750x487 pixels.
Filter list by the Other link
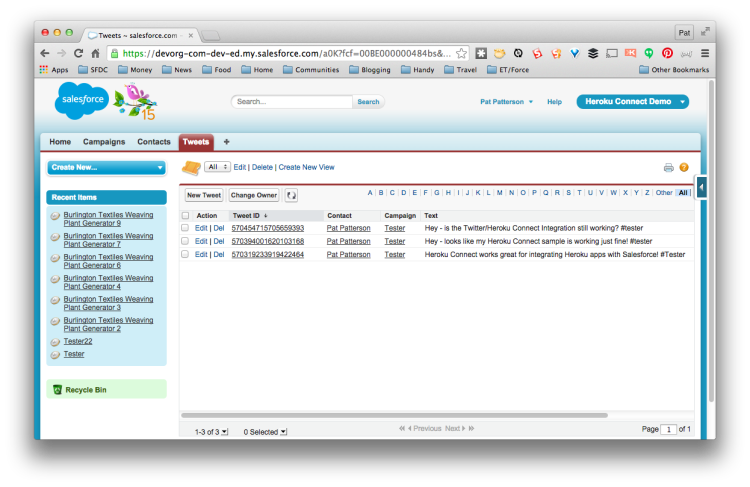tap(664, 193)
